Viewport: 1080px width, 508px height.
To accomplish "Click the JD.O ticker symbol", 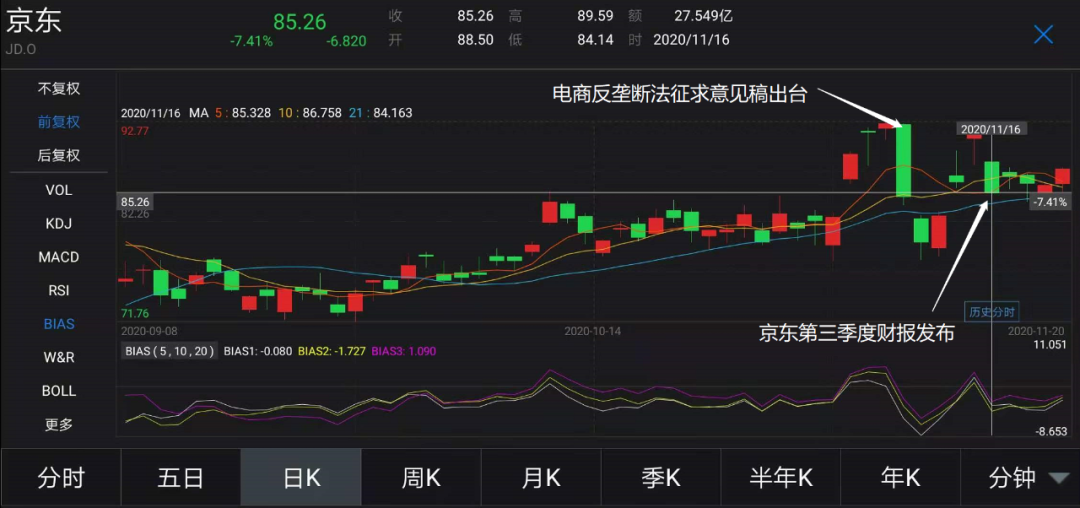I will (x=21, y=49).
